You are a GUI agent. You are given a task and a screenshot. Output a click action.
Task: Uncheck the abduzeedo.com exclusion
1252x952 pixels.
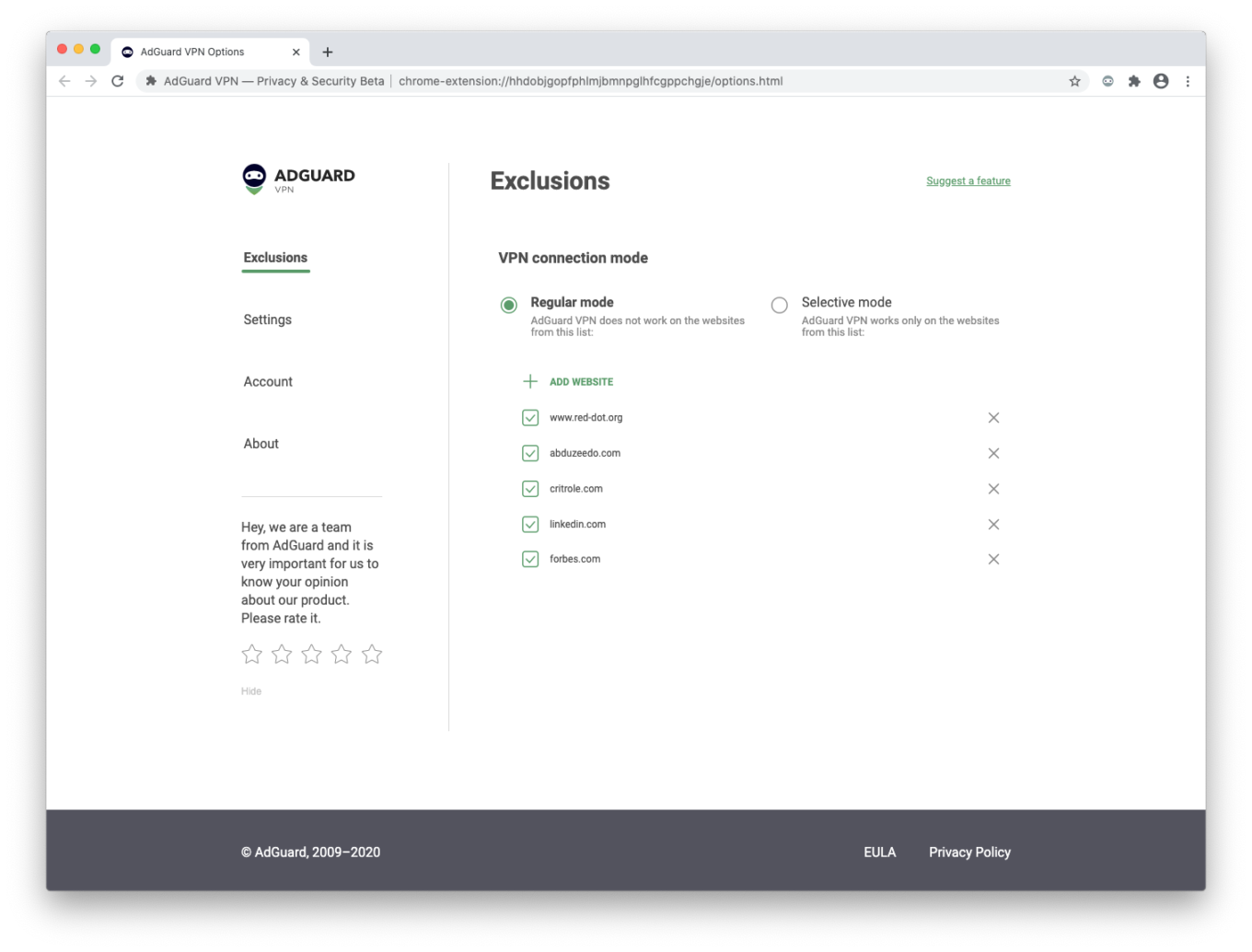[530, 453]
